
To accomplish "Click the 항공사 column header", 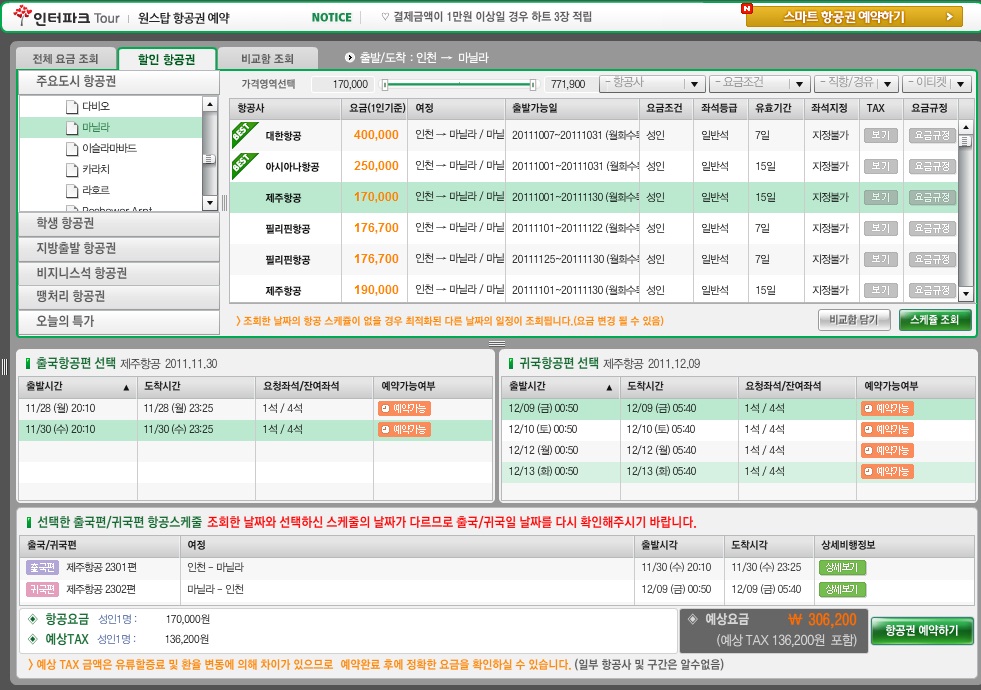I will 285,108.
